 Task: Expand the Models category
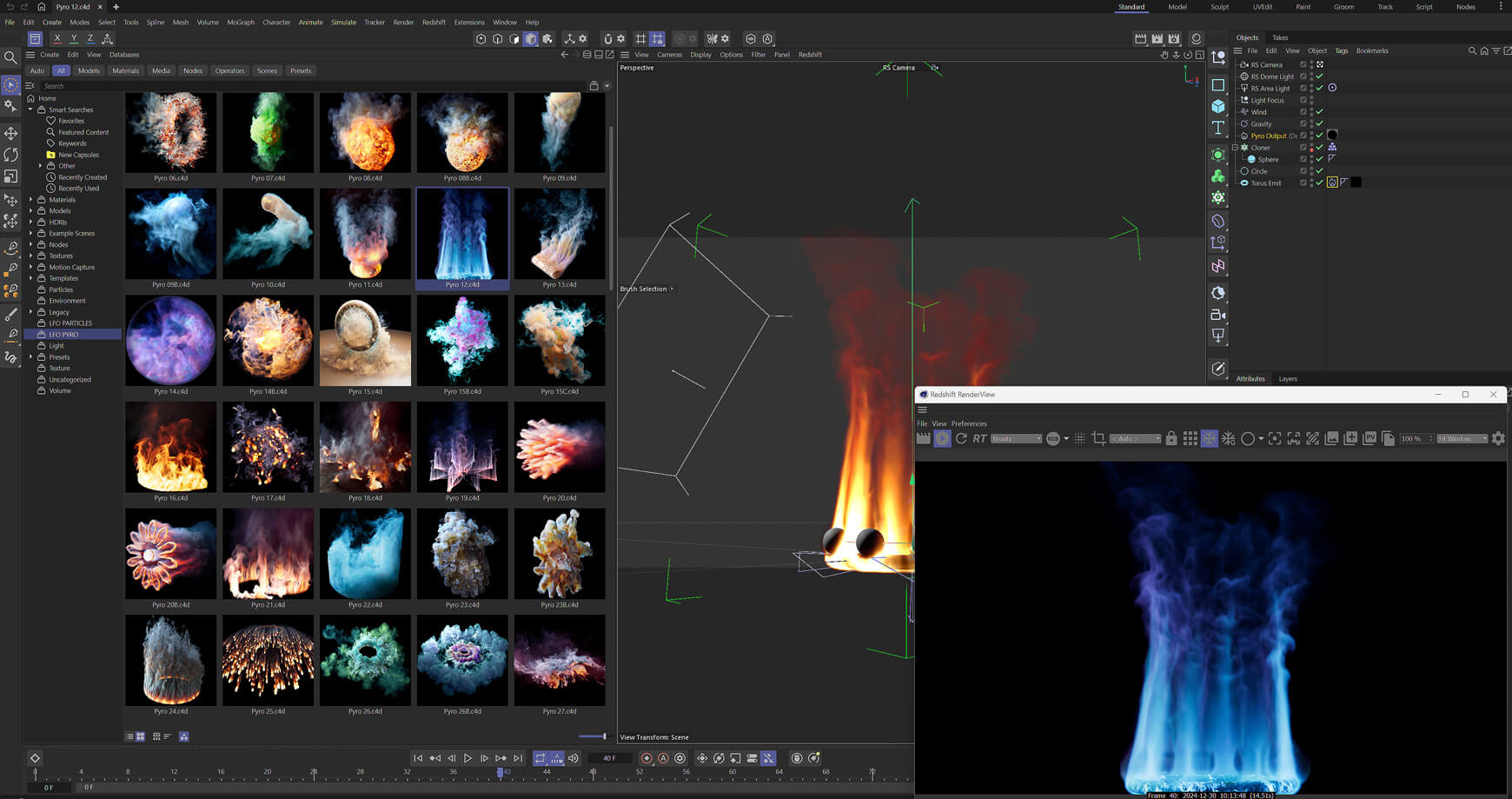(30, 211)
